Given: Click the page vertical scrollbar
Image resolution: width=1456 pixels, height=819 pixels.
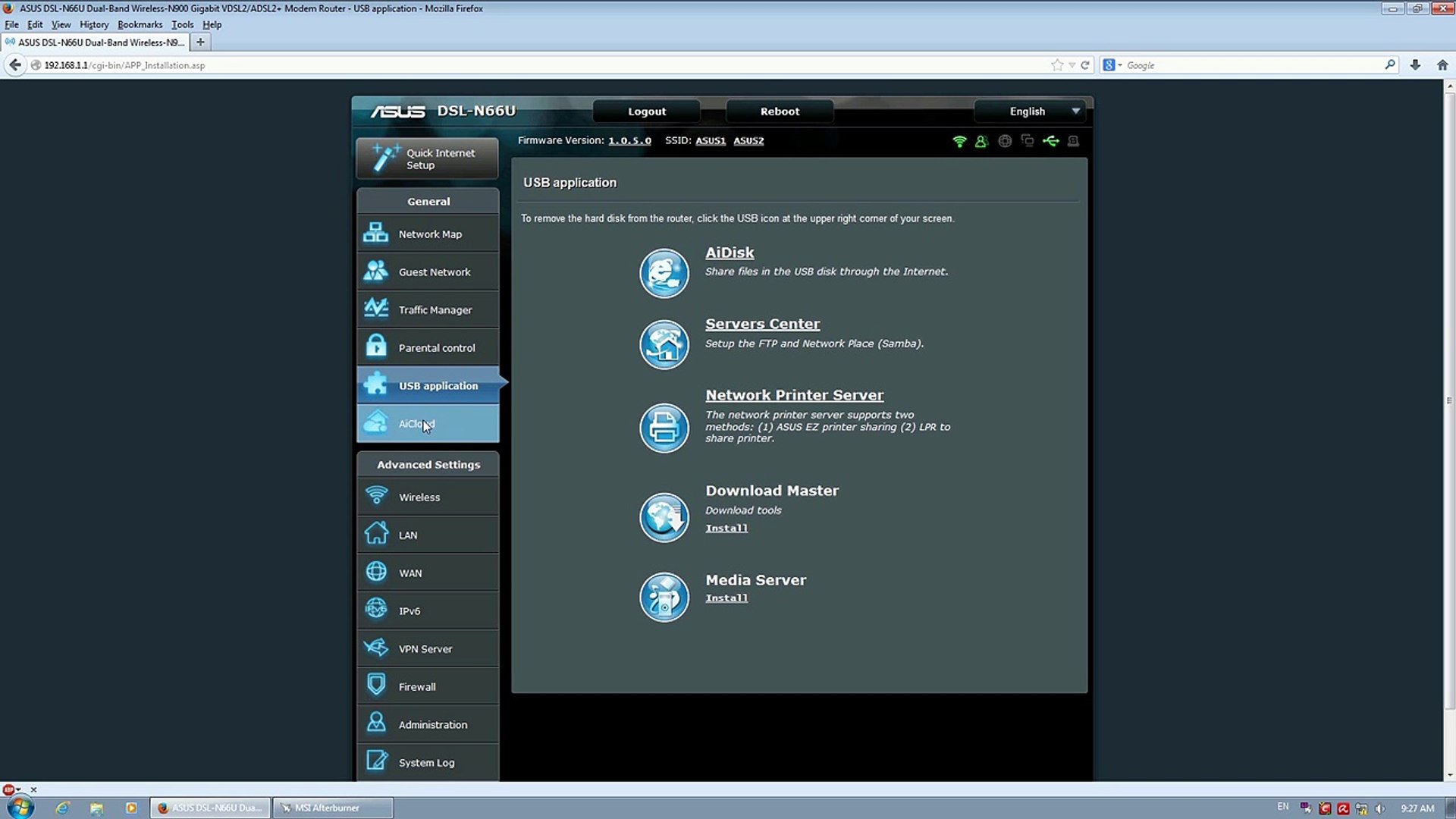Looking at the screenshot, I should click(1449, 399).
